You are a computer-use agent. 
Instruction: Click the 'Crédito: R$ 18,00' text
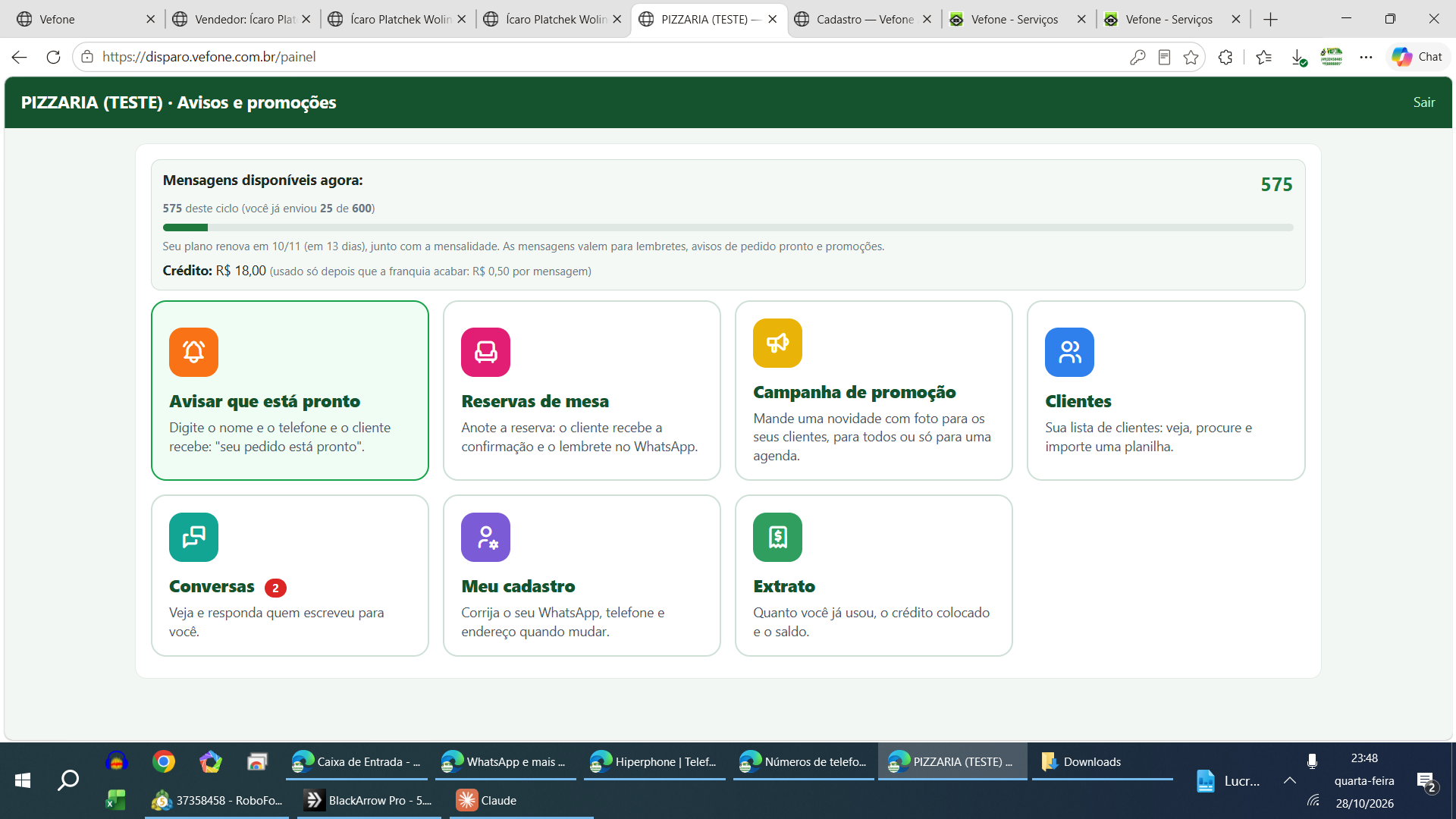pyautogui.click(x=214, y=271)
